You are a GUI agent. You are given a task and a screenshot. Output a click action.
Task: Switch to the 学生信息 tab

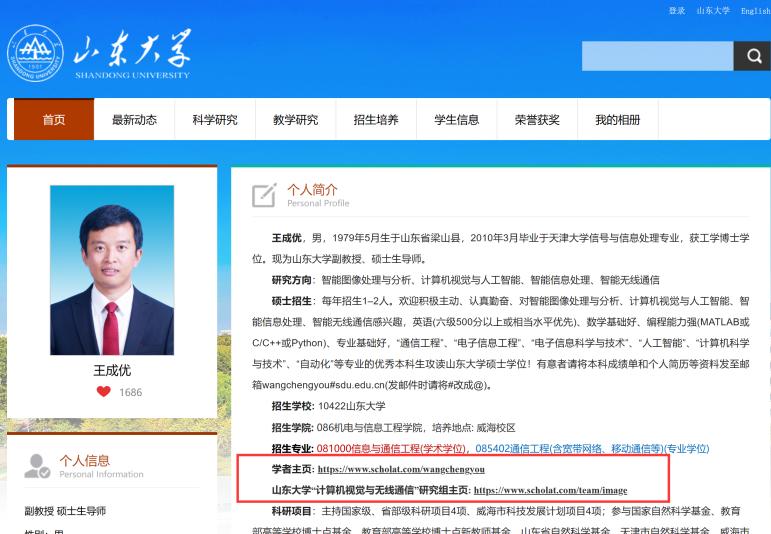point(456,120)
